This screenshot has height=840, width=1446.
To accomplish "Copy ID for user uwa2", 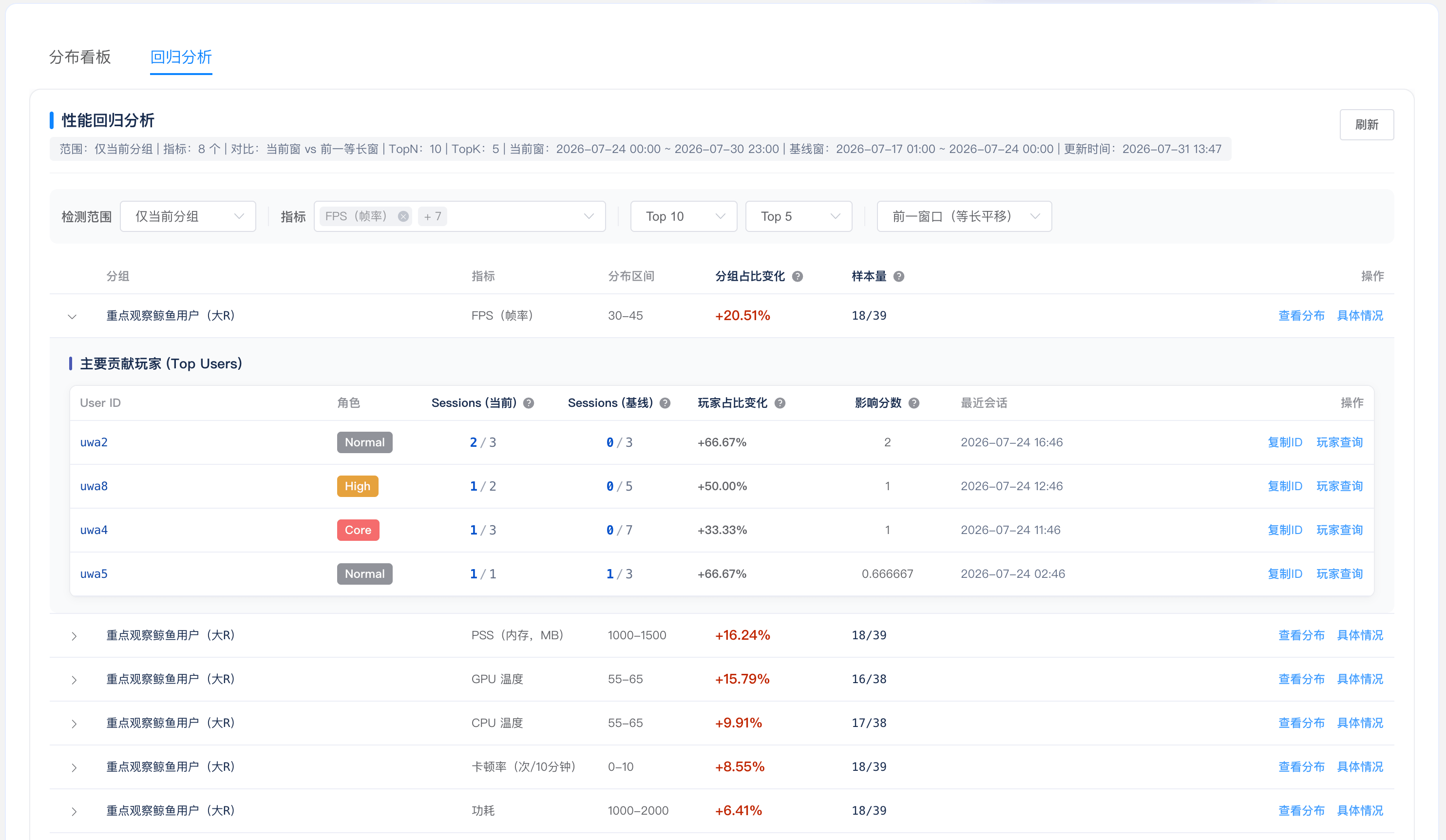I will pyautogui.click(x=1285, y=442).
